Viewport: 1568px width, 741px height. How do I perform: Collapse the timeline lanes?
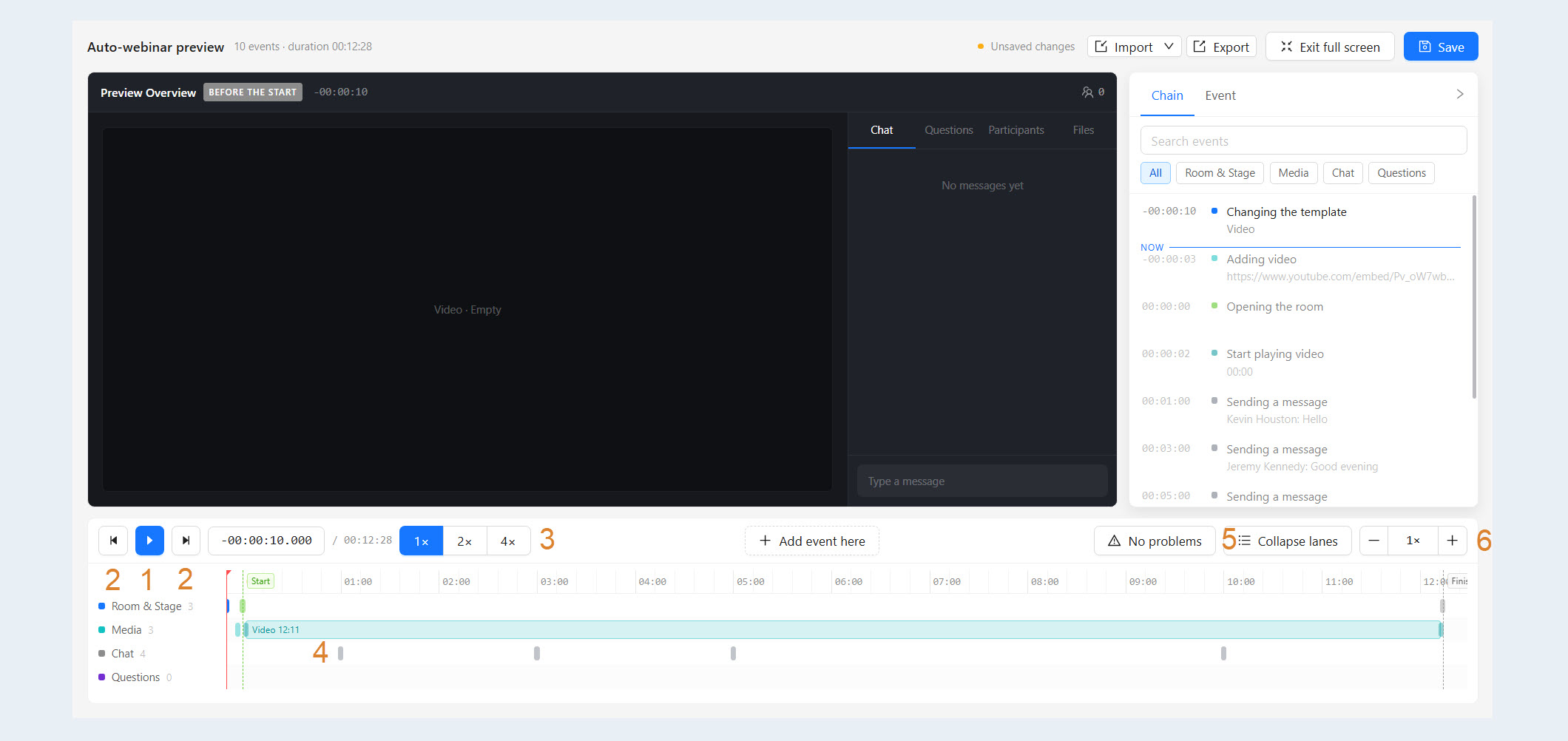tap(1288, 541)
